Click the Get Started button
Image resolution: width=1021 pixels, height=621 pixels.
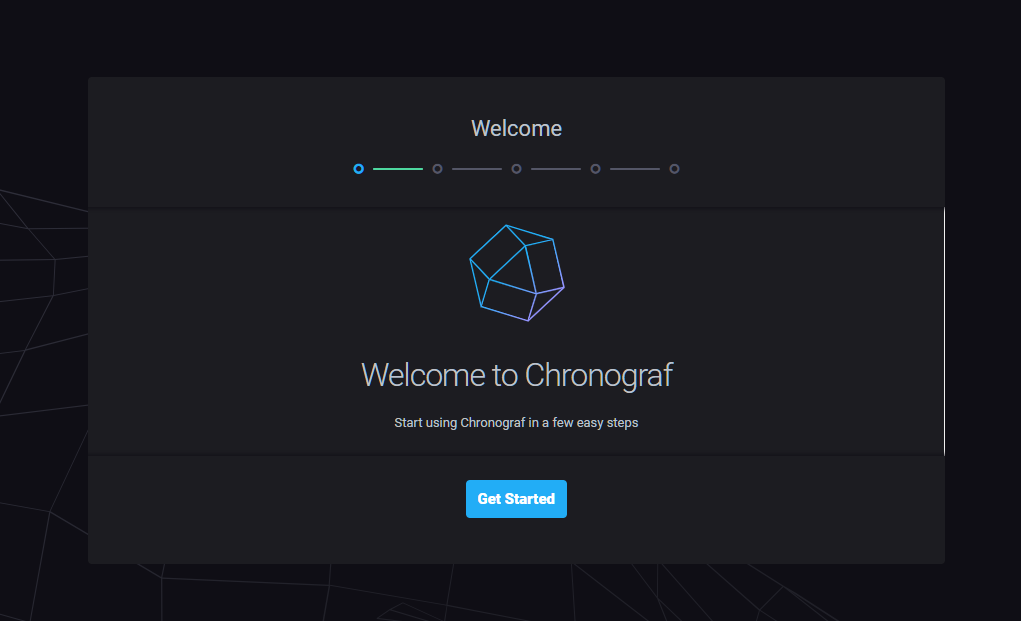coord(516,499)
